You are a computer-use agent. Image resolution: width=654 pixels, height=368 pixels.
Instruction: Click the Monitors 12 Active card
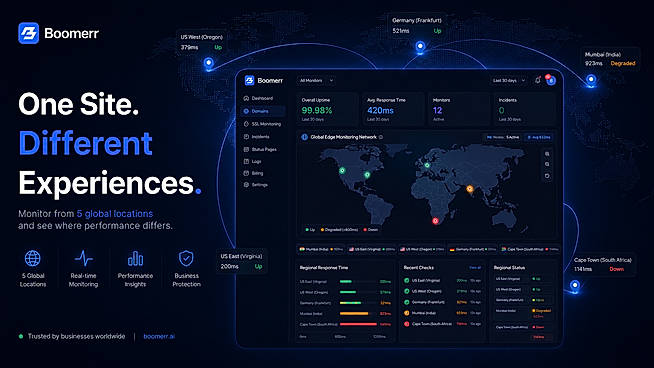tap(459, 109)
